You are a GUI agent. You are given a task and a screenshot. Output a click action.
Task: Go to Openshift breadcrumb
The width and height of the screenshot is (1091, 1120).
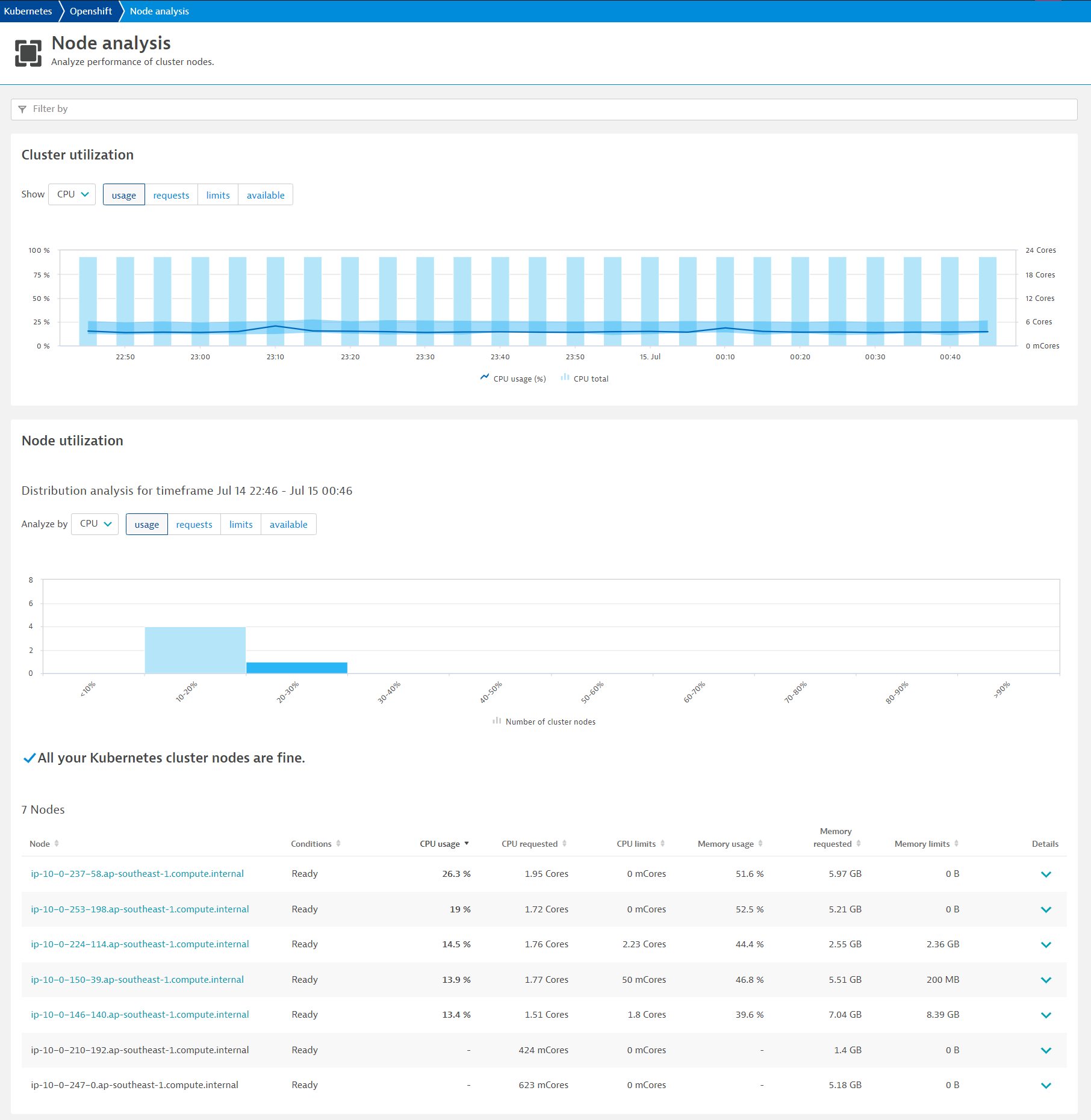coord(91,11)
